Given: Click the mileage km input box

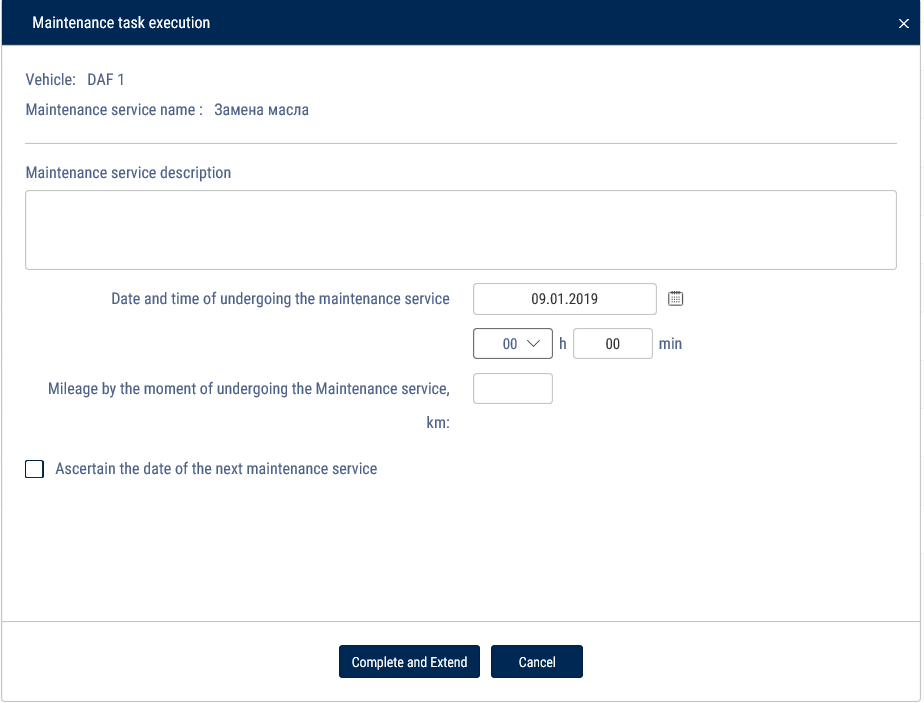Looking at the screenshot, I should click(x=513, y=388).
